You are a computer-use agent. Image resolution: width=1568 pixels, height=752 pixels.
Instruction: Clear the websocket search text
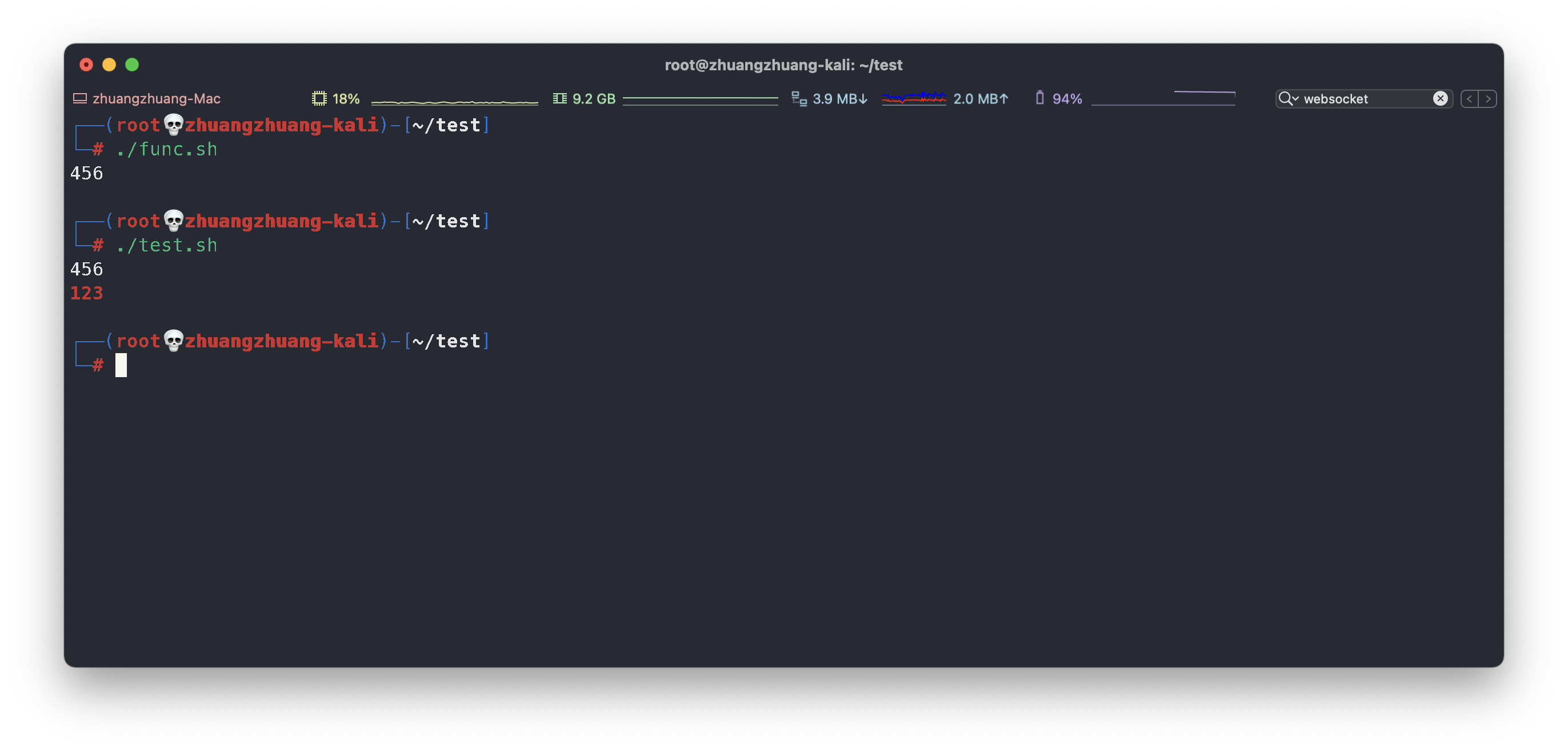1440,99
